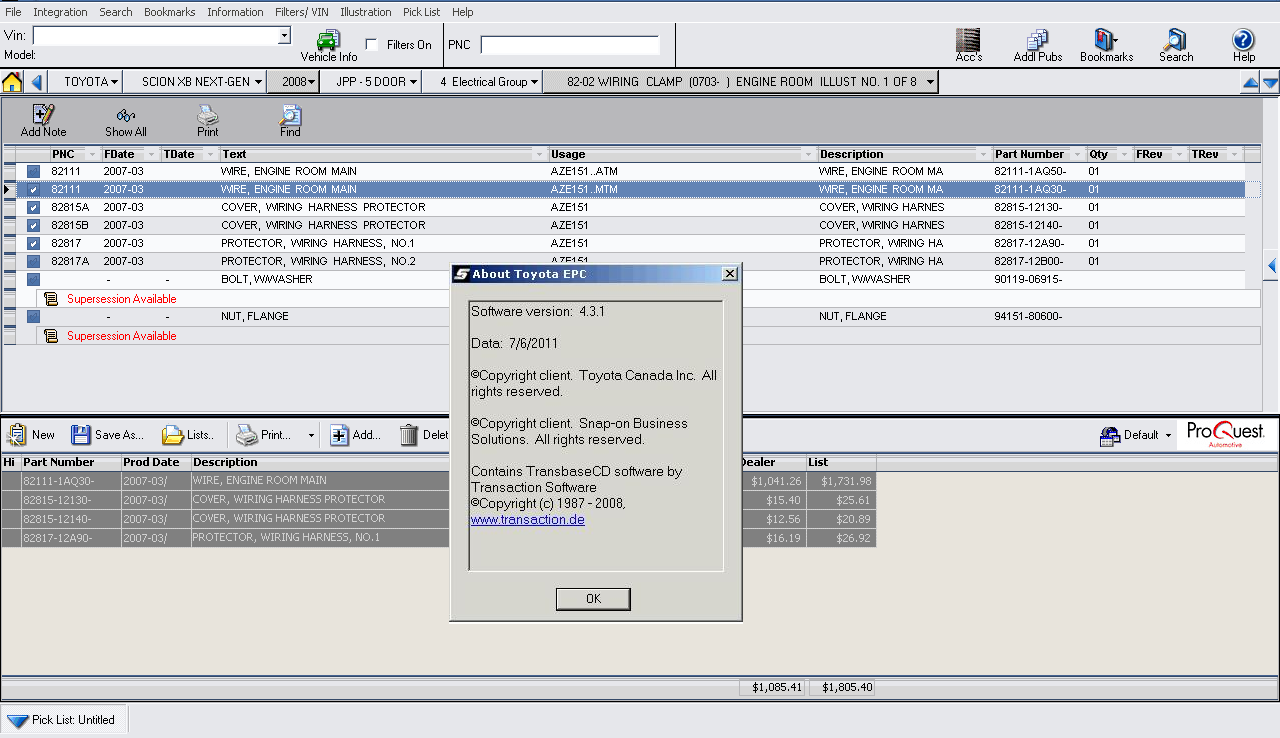Click the Add Note icon

43,121
